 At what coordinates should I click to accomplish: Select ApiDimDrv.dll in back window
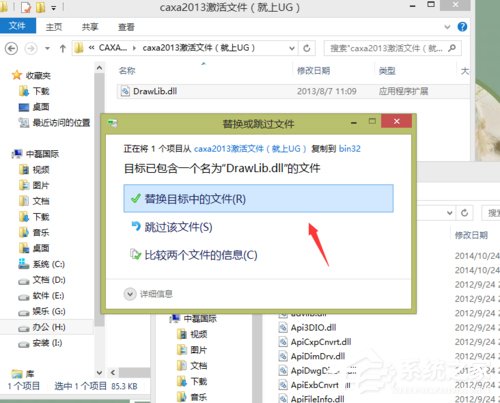point(312,356)
